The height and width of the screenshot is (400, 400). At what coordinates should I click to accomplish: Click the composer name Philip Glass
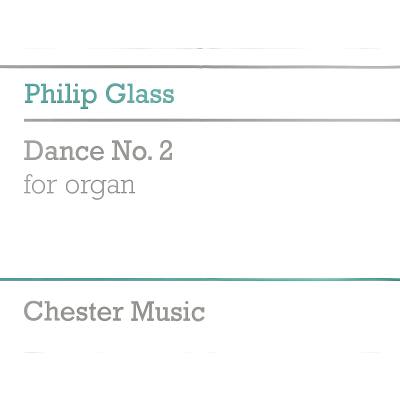point(99,95)
